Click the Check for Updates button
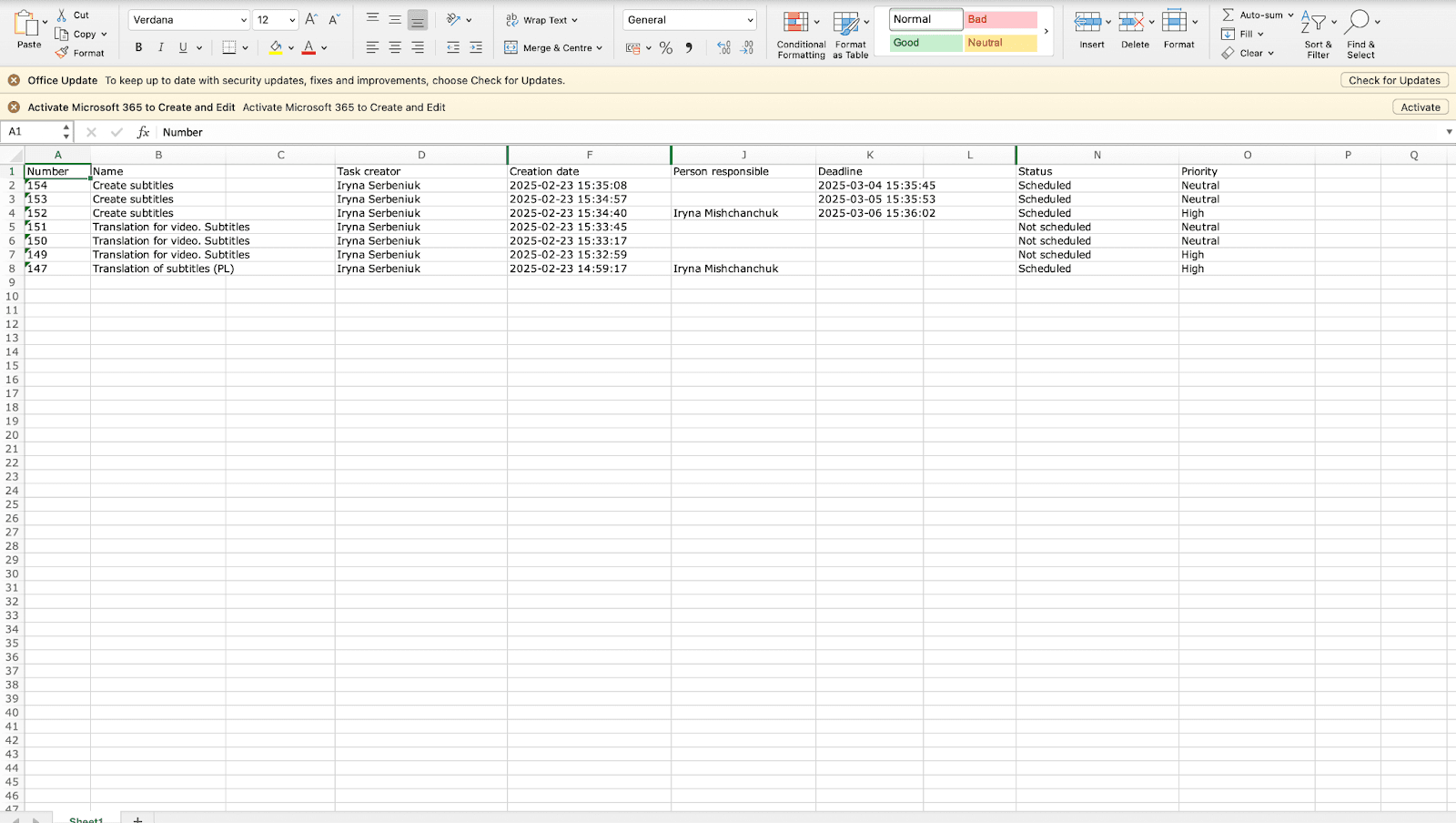Screen dimensions: 1456x823 pyautogui.click(x=1394, y=80)
